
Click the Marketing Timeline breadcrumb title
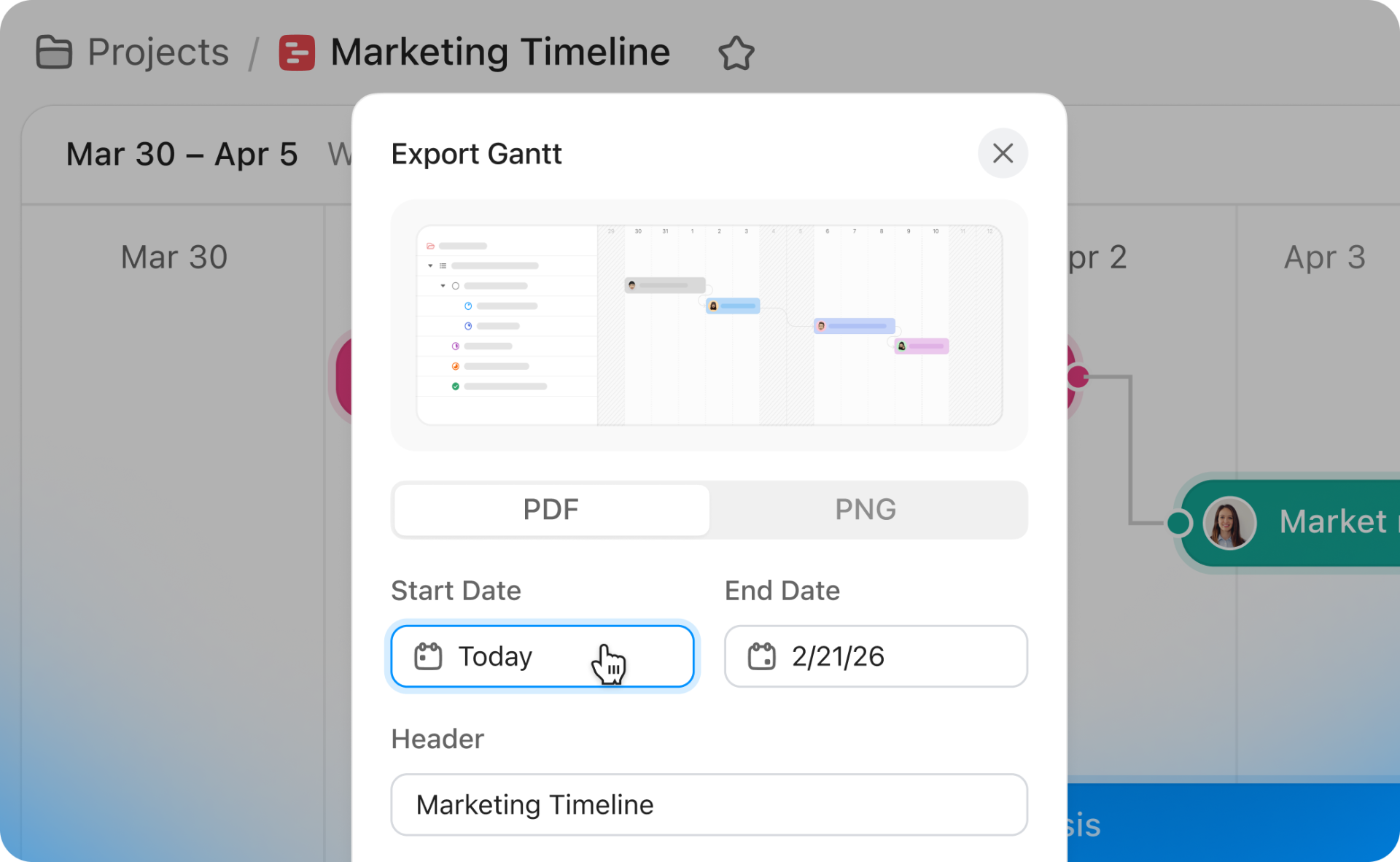click(500, 53)
